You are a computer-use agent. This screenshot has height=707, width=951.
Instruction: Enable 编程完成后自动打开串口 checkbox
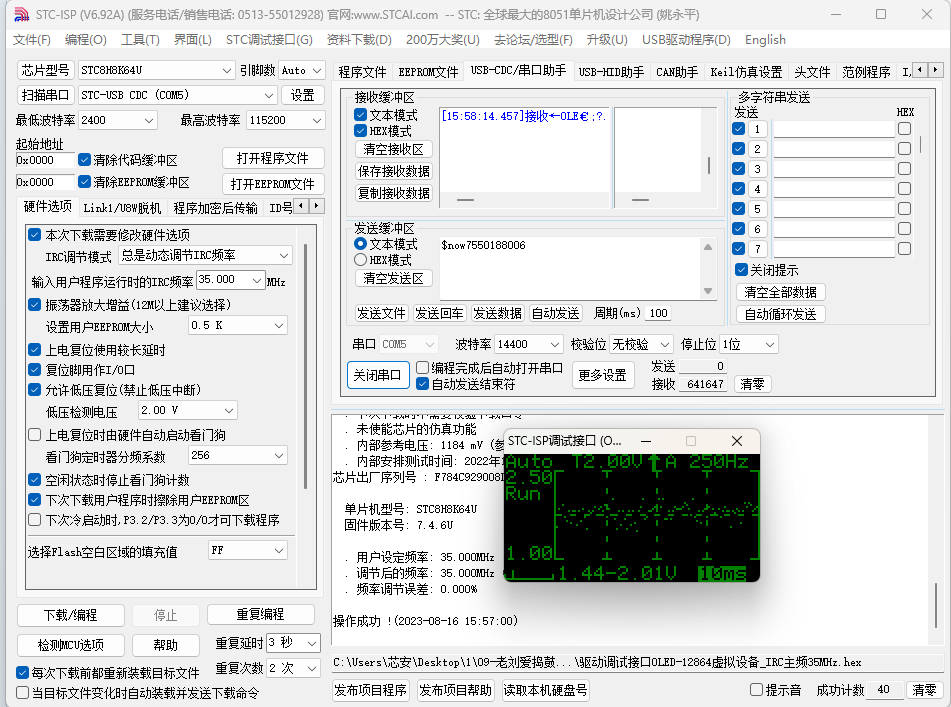423,367
